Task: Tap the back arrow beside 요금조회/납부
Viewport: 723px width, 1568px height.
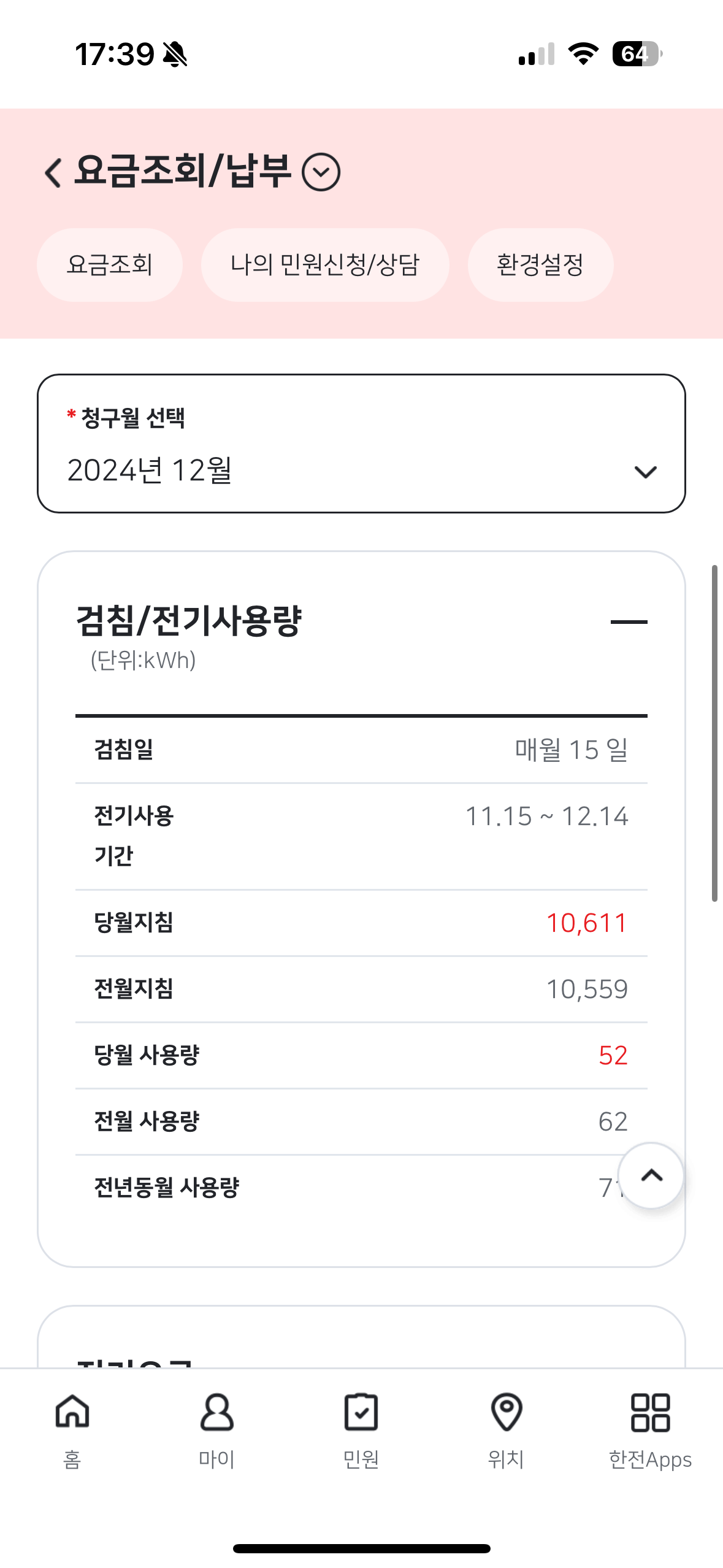Action: pos(54,172)
